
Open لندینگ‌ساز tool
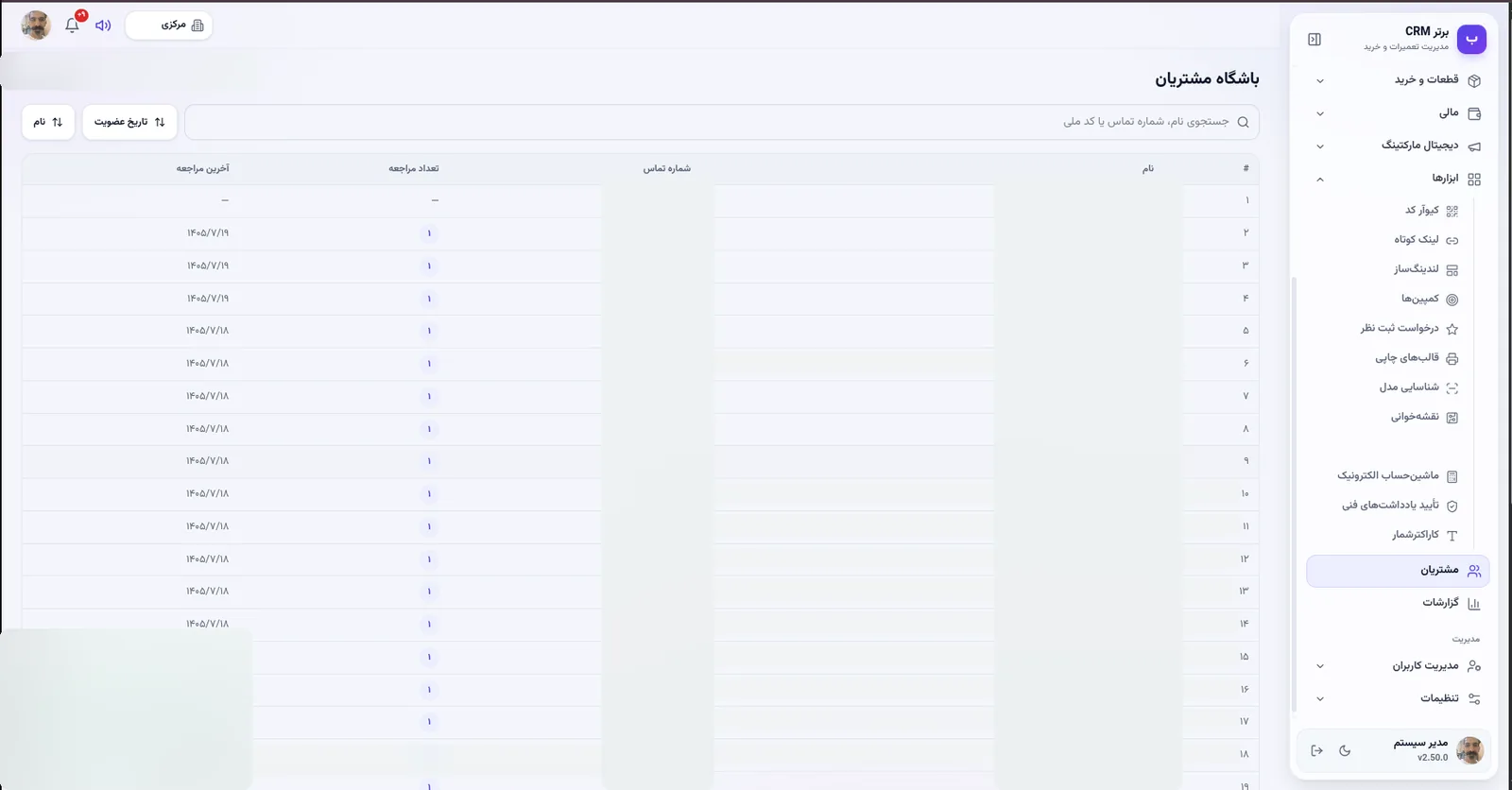(x=1416, y=269)
